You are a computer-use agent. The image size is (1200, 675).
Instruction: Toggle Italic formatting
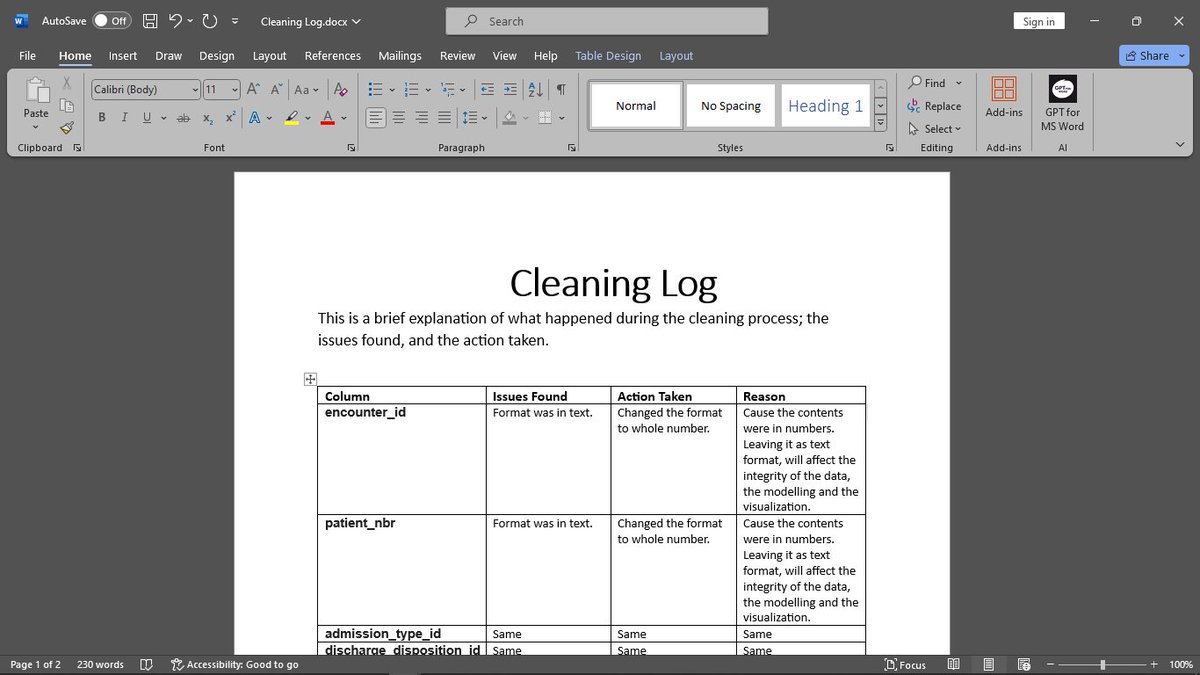point(124,118)
